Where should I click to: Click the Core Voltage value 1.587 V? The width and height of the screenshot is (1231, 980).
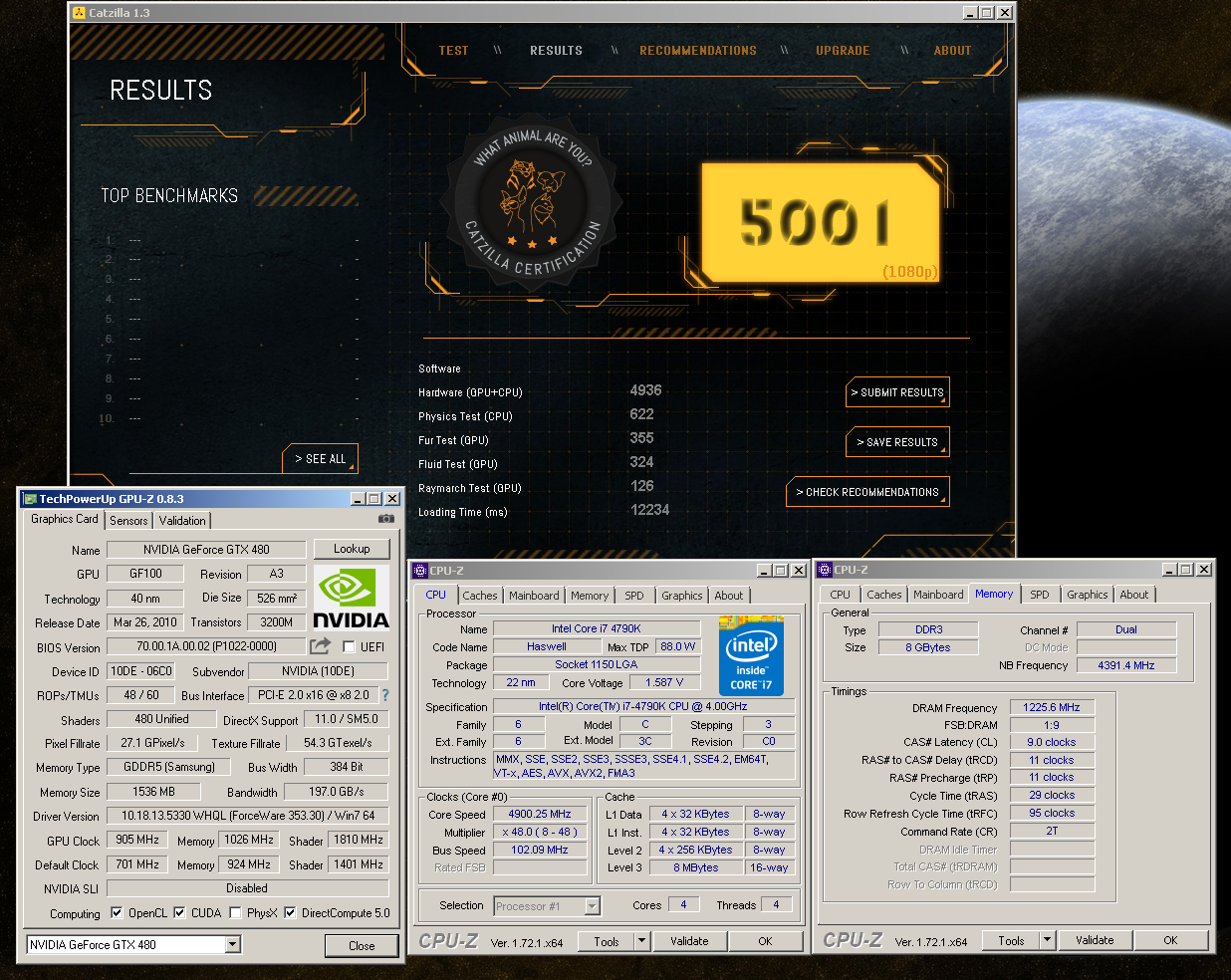[x=664, y=682]
